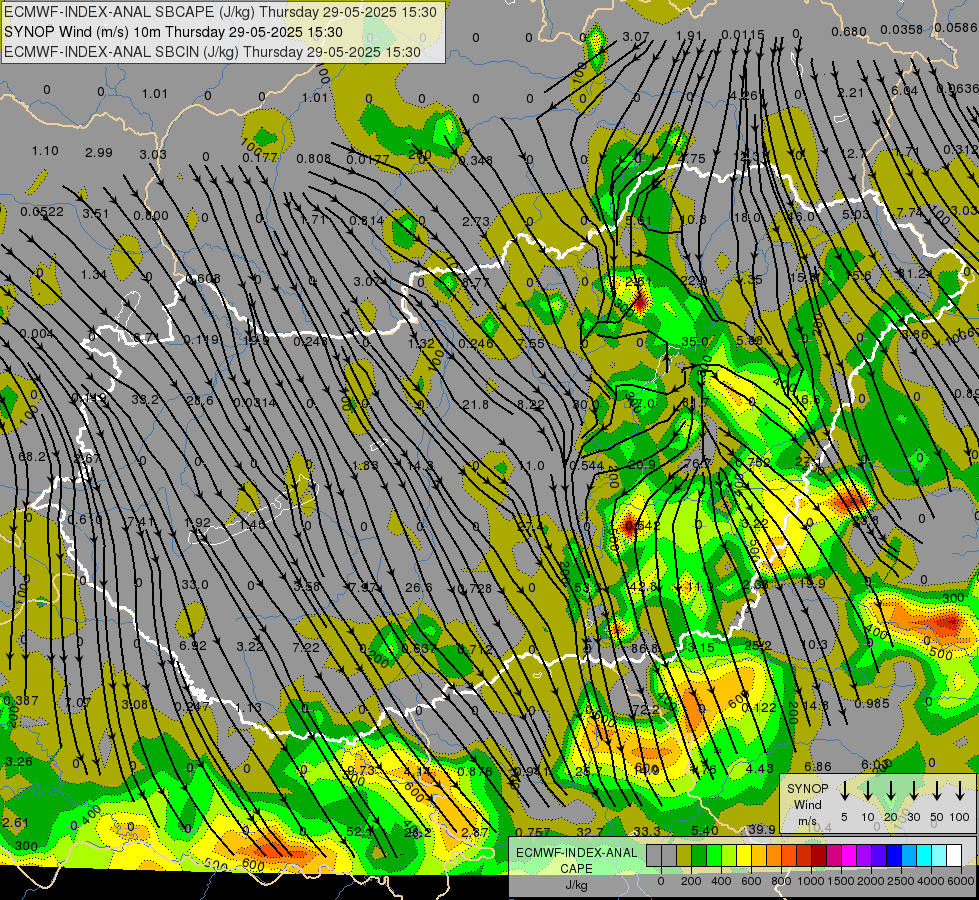Screen dimensions: 979x900
Task: Click the '1000' tick label on the CAPE scale
Action: pyautogui.click(x=812, y=881)
